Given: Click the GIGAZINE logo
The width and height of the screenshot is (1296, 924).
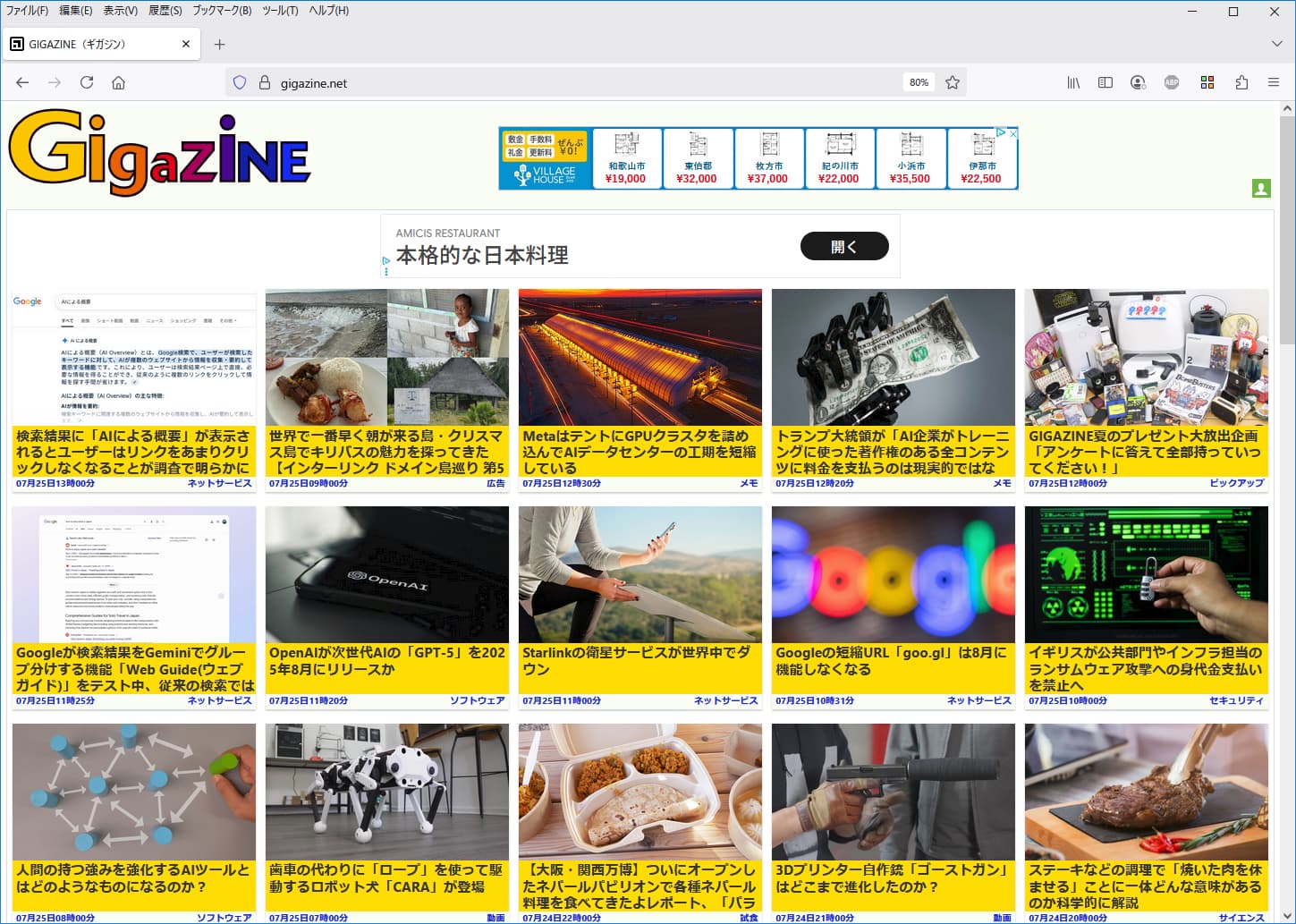Looking at the screenshot, I should pos(159,154).
